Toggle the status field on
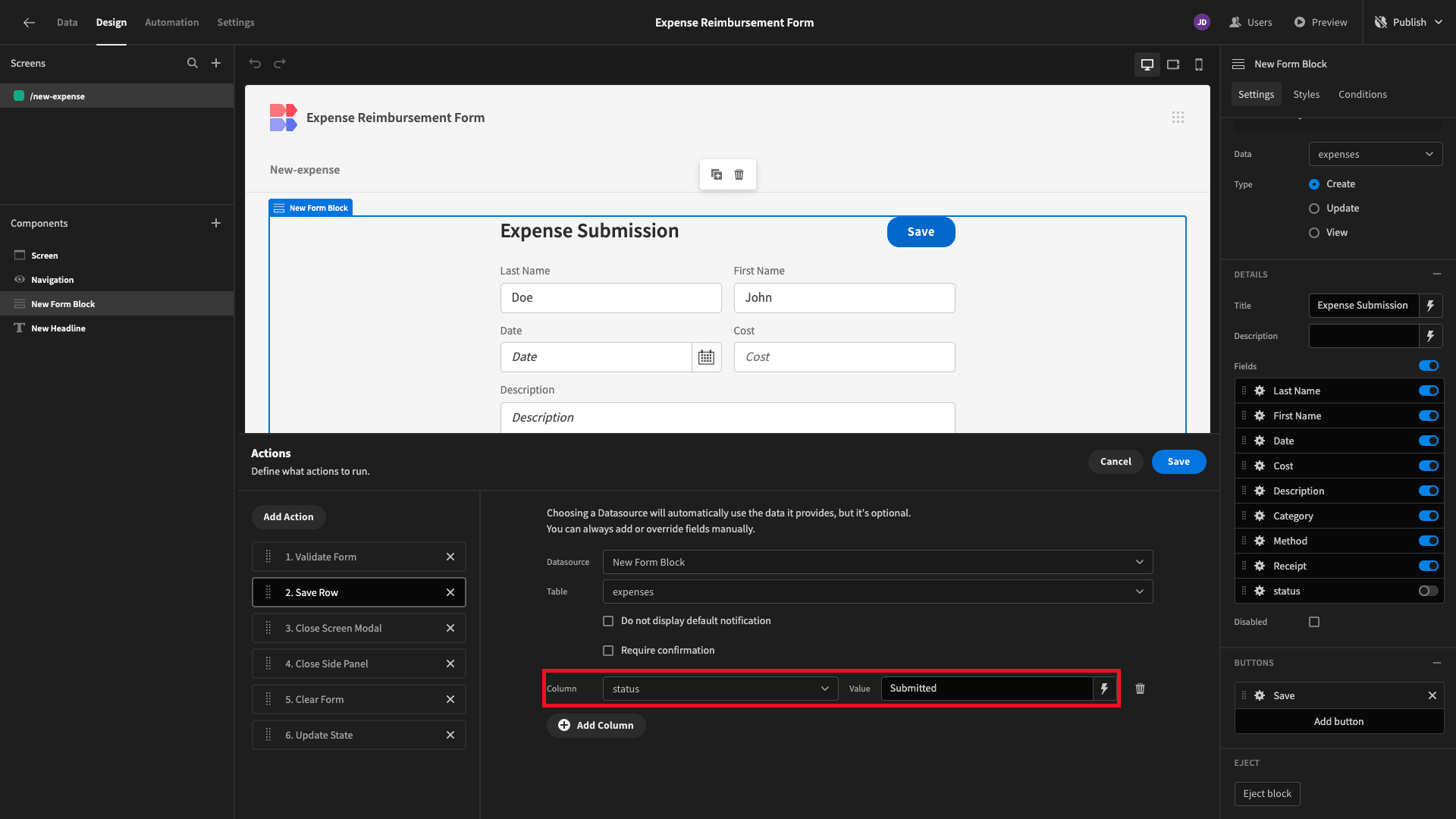This screenshot has width=1456, height=819. [x=1429, y=591]
